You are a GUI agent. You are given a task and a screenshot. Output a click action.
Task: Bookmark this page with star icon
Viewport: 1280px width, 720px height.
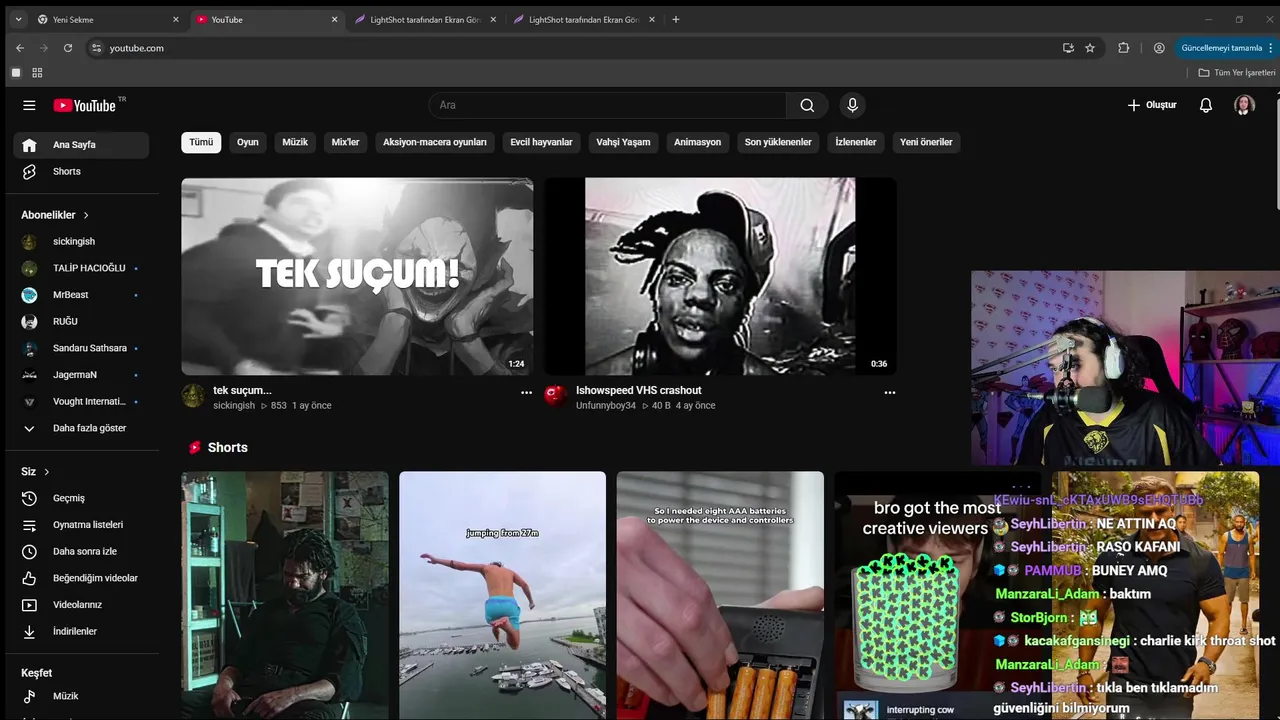point(1090,48)
